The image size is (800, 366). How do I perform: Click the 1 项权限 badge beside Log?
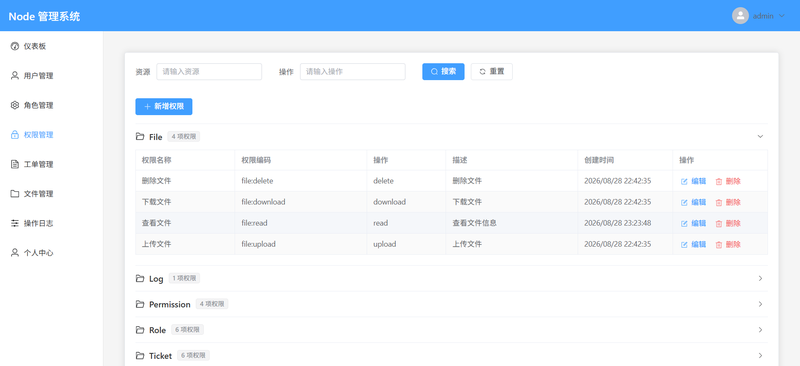tap(184, 279)
